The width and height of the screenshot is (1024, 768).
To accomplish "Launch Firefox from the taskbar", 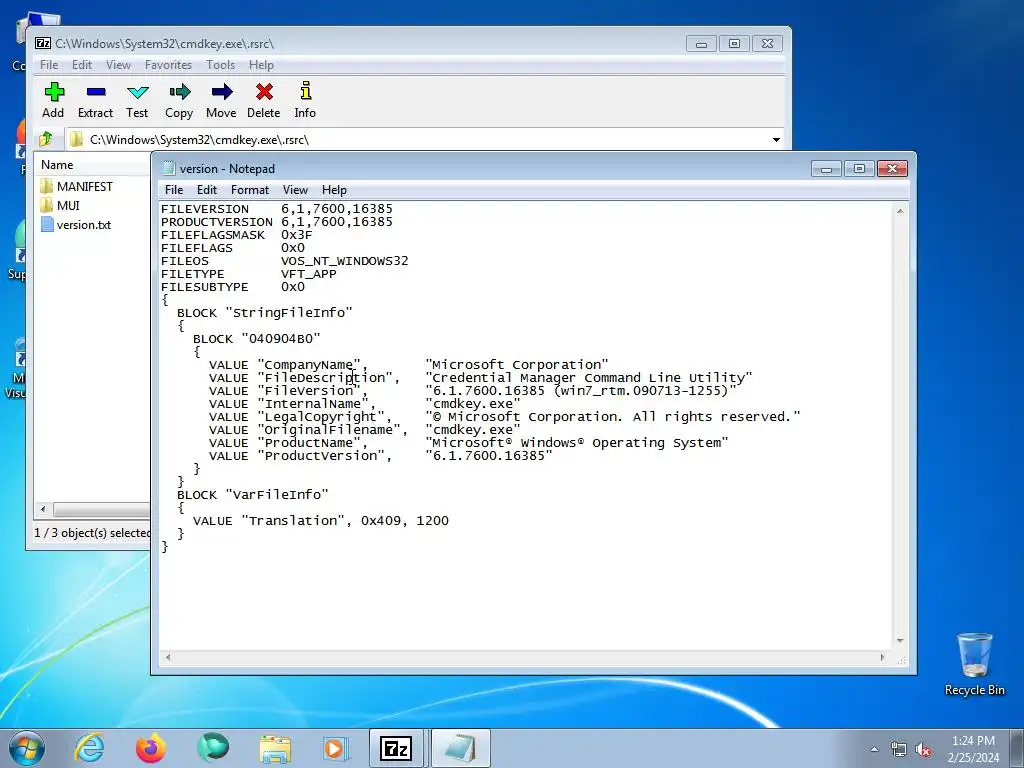I will coord(151,748).
